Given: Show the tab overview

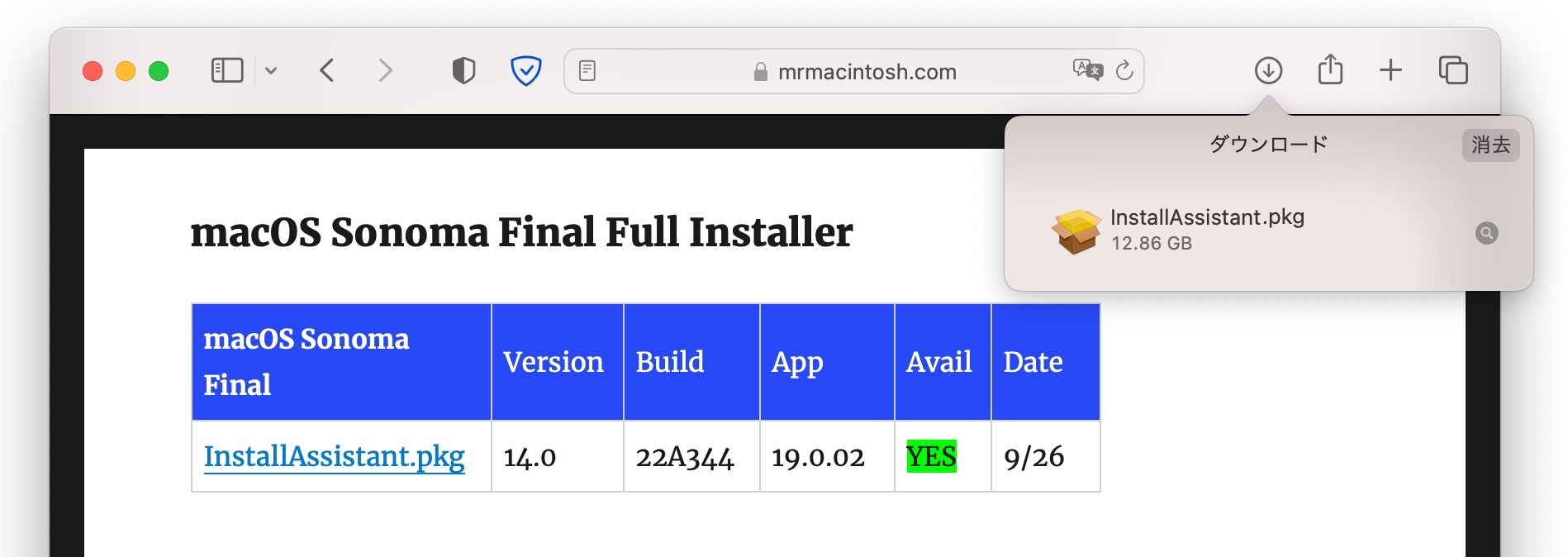Looking at the screenshot, I should coord(1453,70).
